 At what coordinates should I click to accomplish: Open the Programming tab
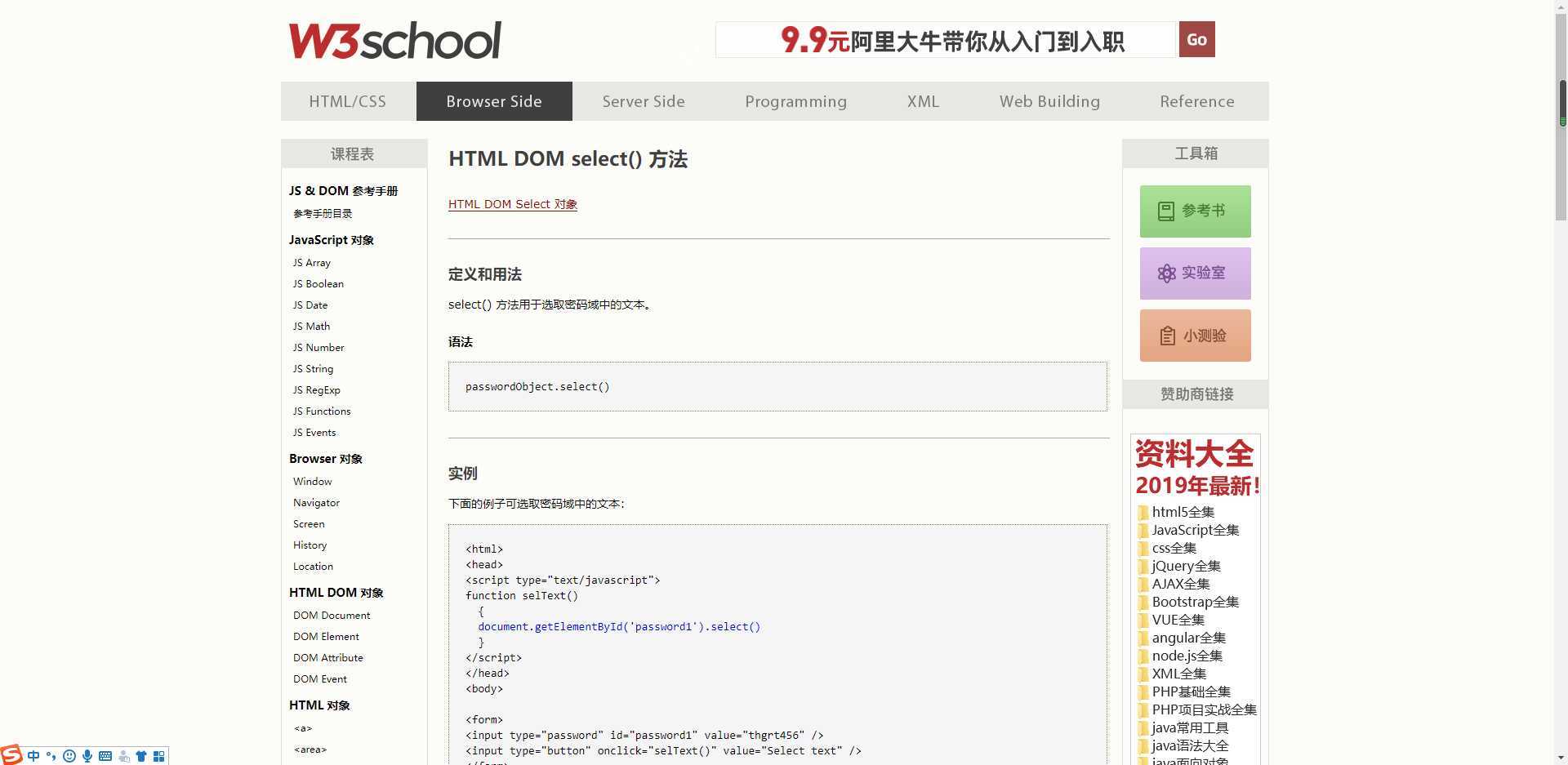pyautogui.click(x=795, y=101)
